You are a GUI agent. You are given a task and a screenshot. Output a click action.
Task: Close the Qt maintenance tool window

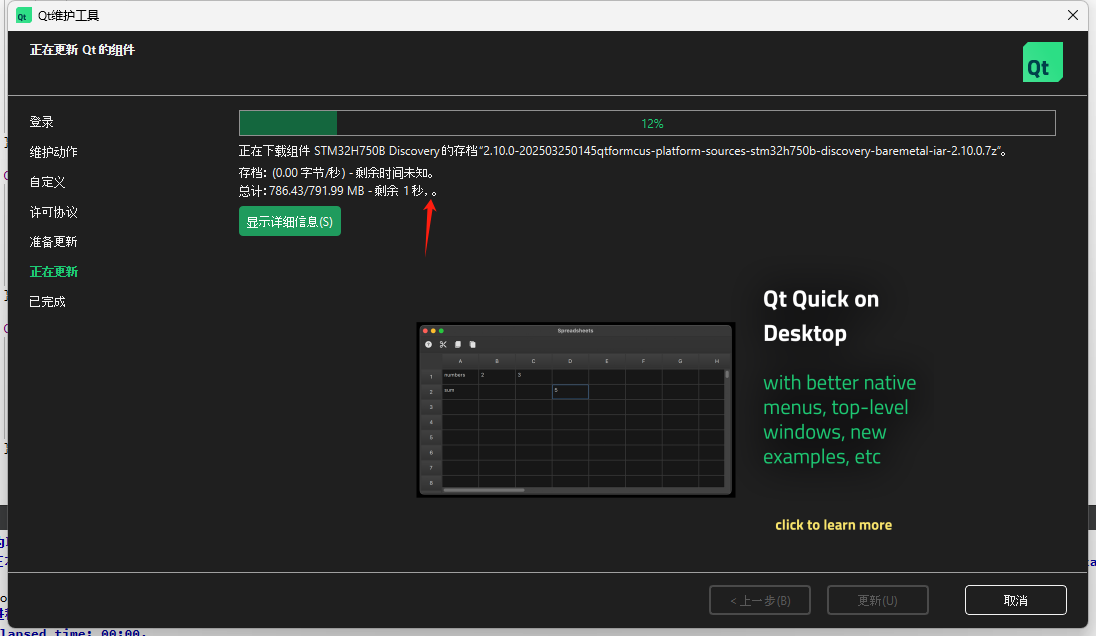click(1073, 15)
